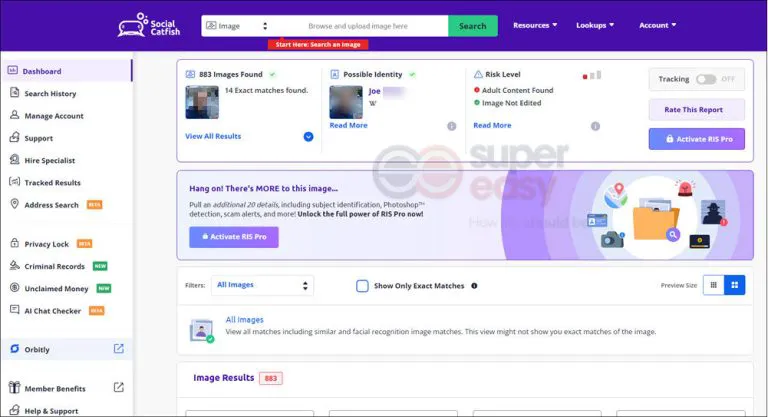Open the Lookups menu

pyautogui.click(x=595, y=25)
